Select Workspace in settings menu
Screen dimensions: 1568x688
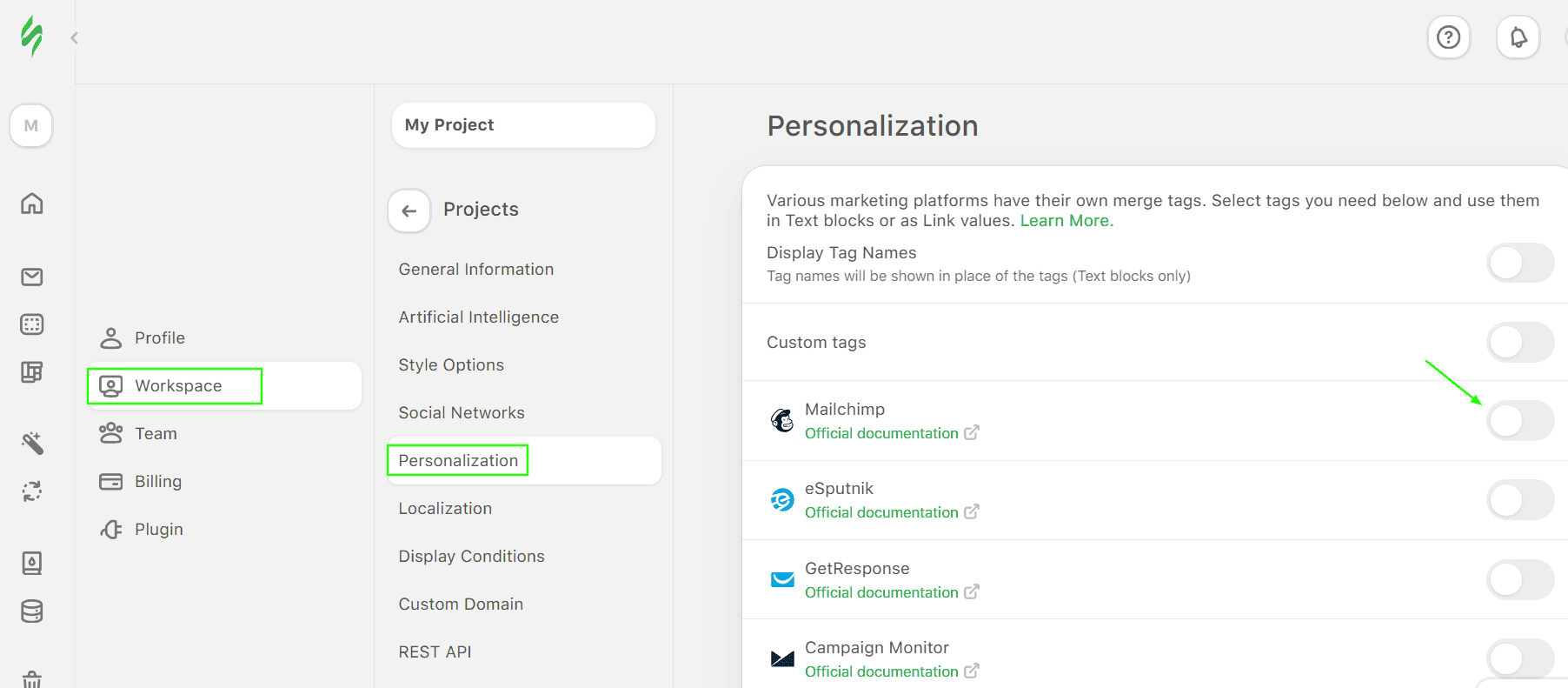[x=224, y=385]
